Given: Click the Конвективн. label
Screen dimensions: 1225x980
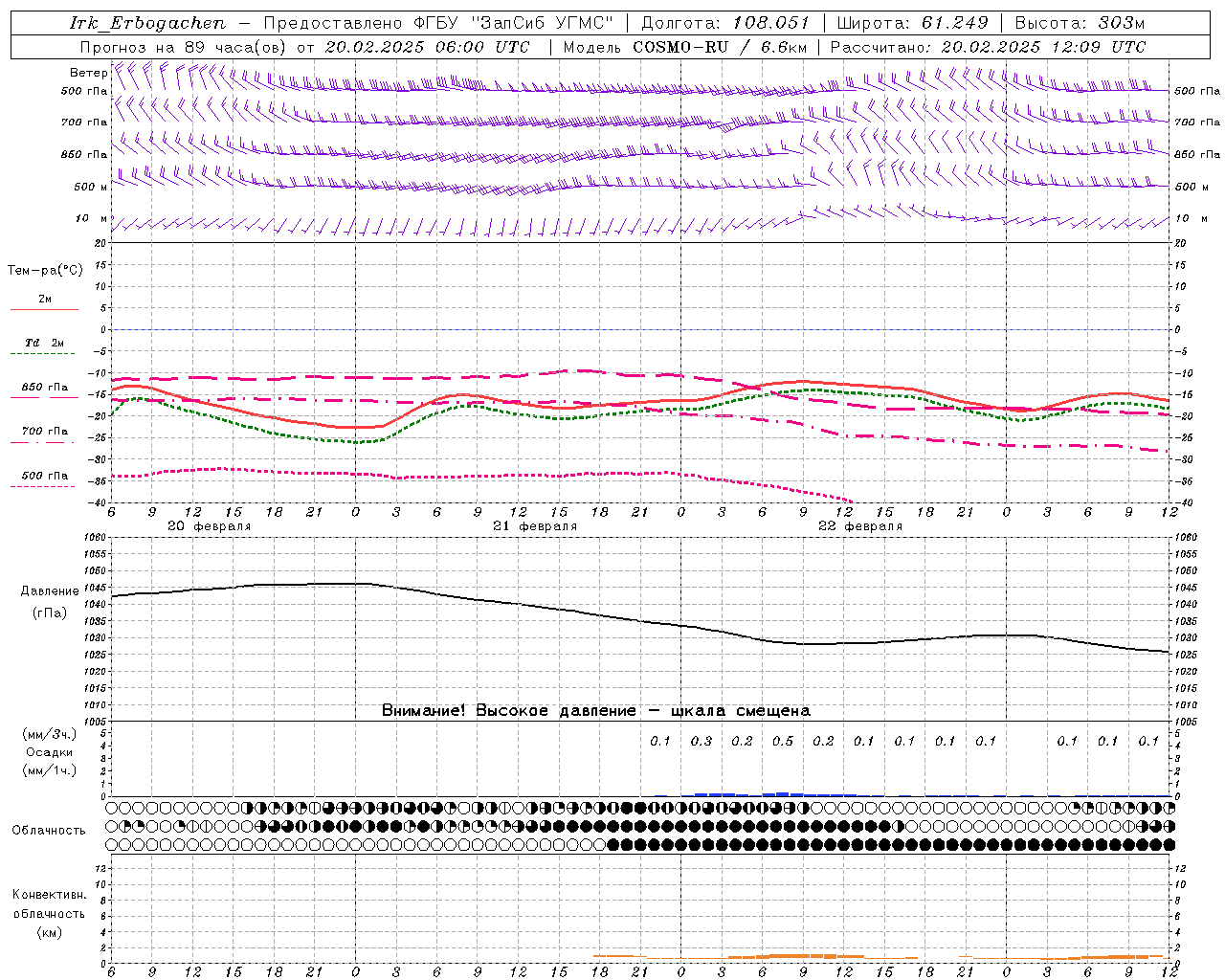Looking at the screenshot, I should click(49, 895).
